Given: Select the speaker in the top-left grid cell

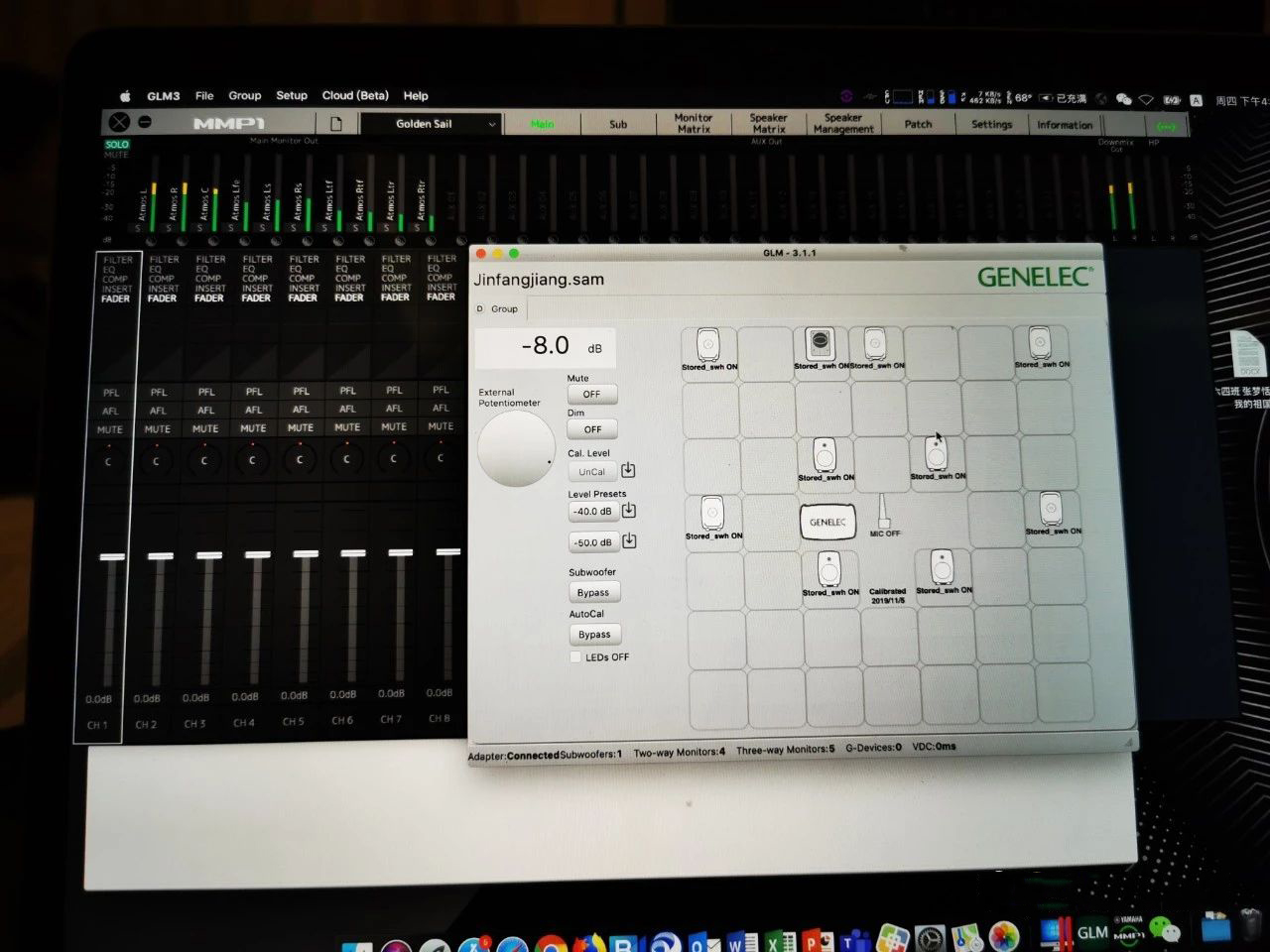Looking at the screenshot, I should coord(708,346).
